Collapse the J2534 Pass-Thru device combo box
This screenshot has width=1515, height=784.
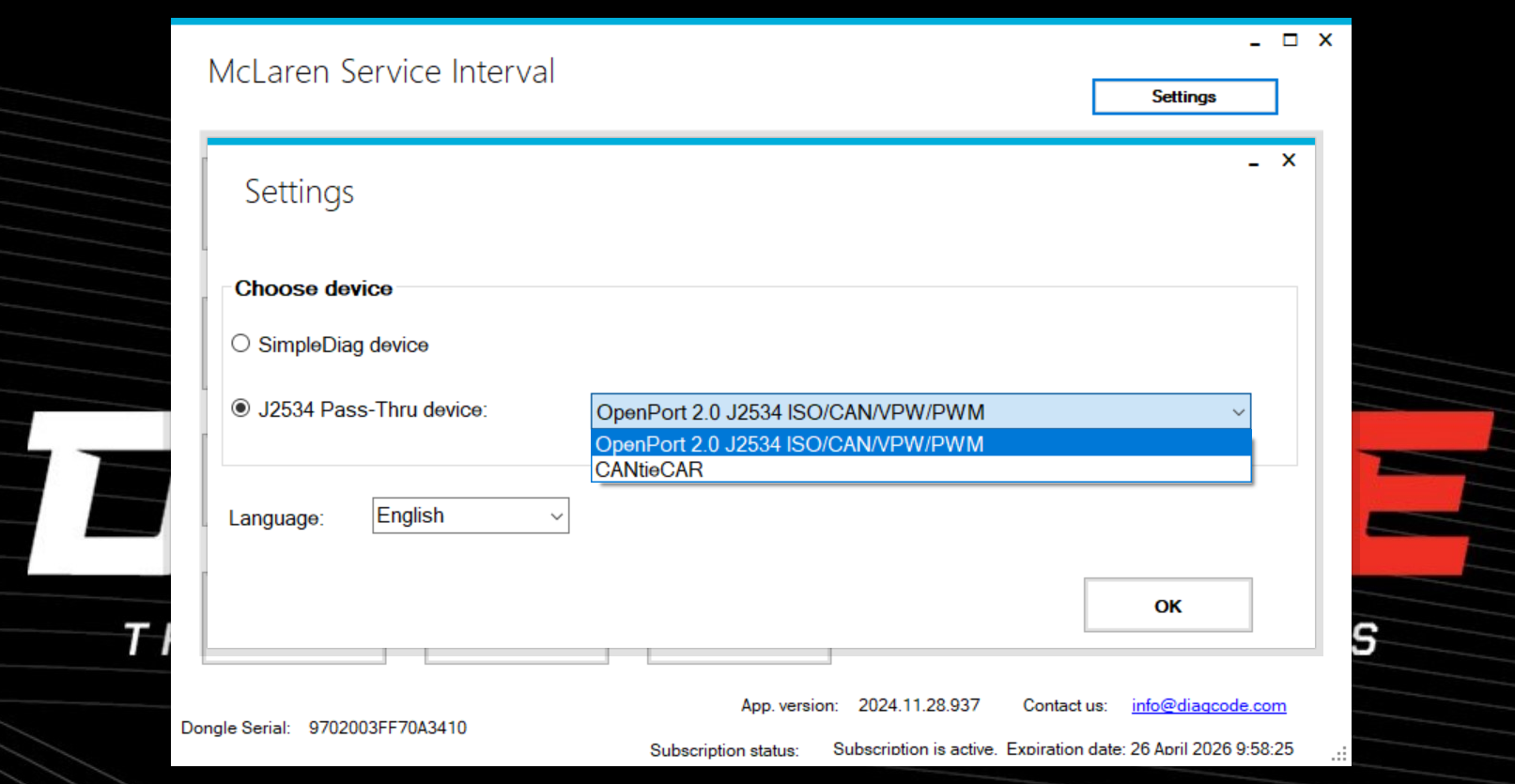pyautogui.click(x=1238, y=412)
